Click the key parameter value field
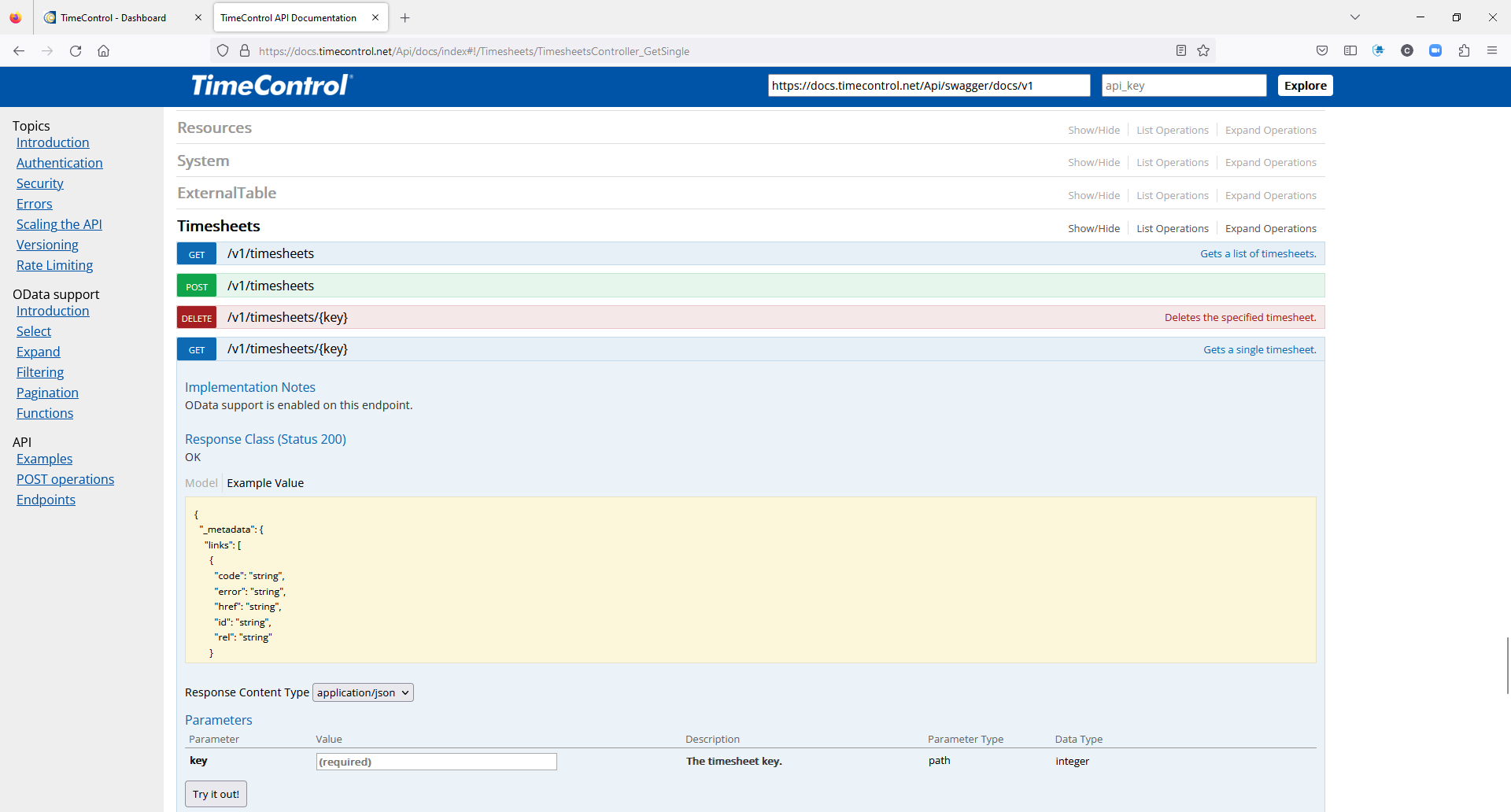 point(437,762)
